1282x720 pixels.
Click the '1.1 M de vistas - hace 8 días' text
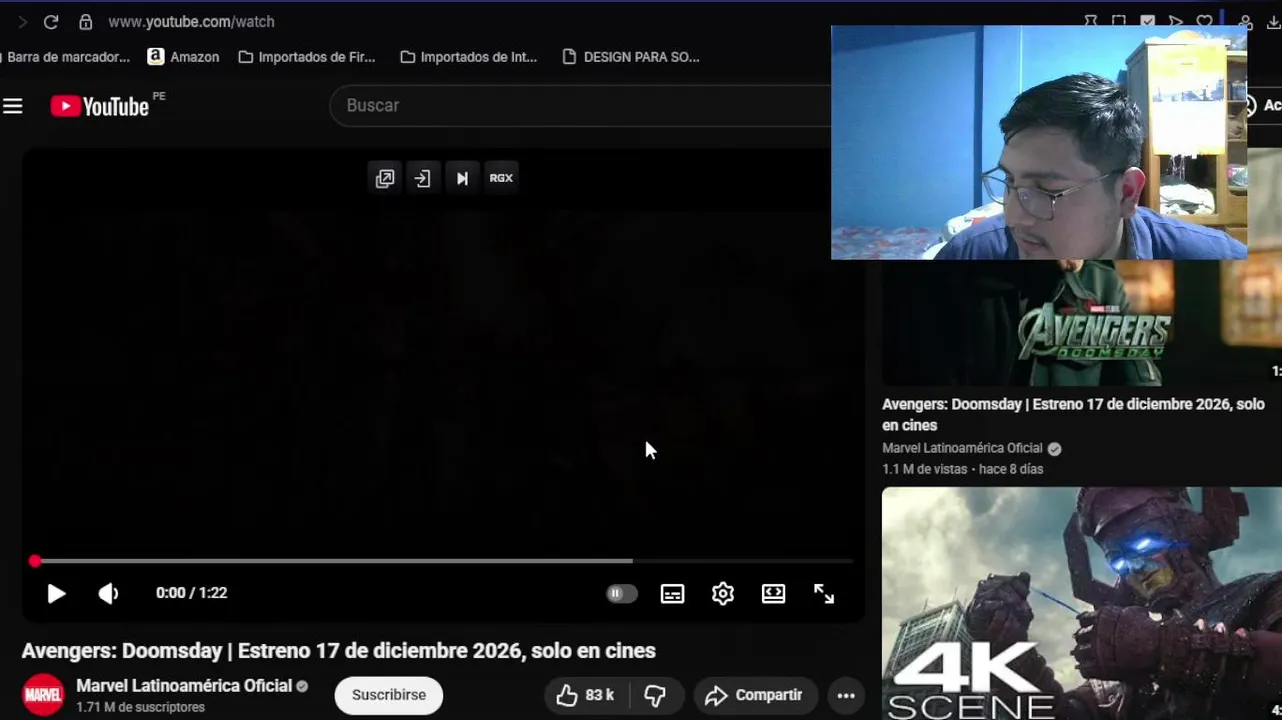pyautogui.click(x=962, y=469)
